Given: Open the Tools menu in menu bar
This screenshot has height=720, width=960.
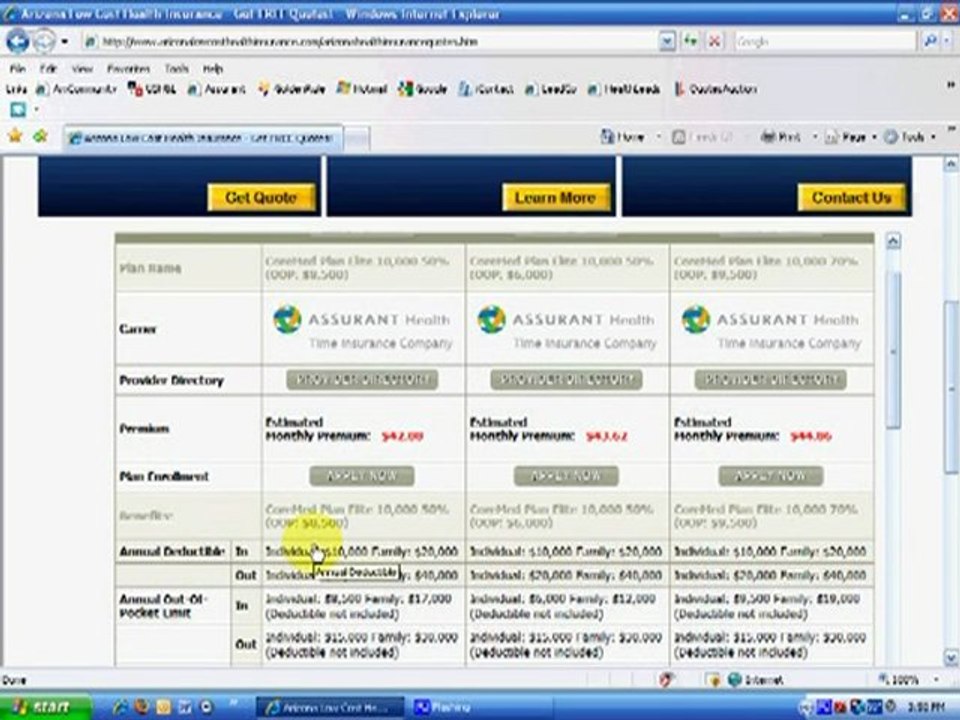Looking at the screenshot, I should click(x=176, y=69).
